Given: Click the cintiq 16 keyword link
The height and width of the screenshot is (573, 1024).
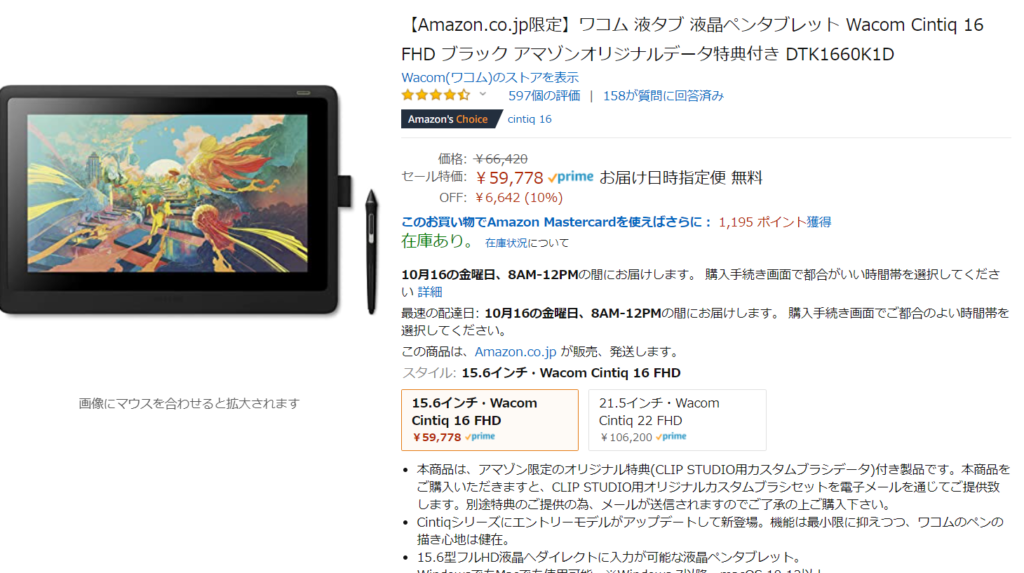Looking at the screenshot, I should (x=529, y=119).
